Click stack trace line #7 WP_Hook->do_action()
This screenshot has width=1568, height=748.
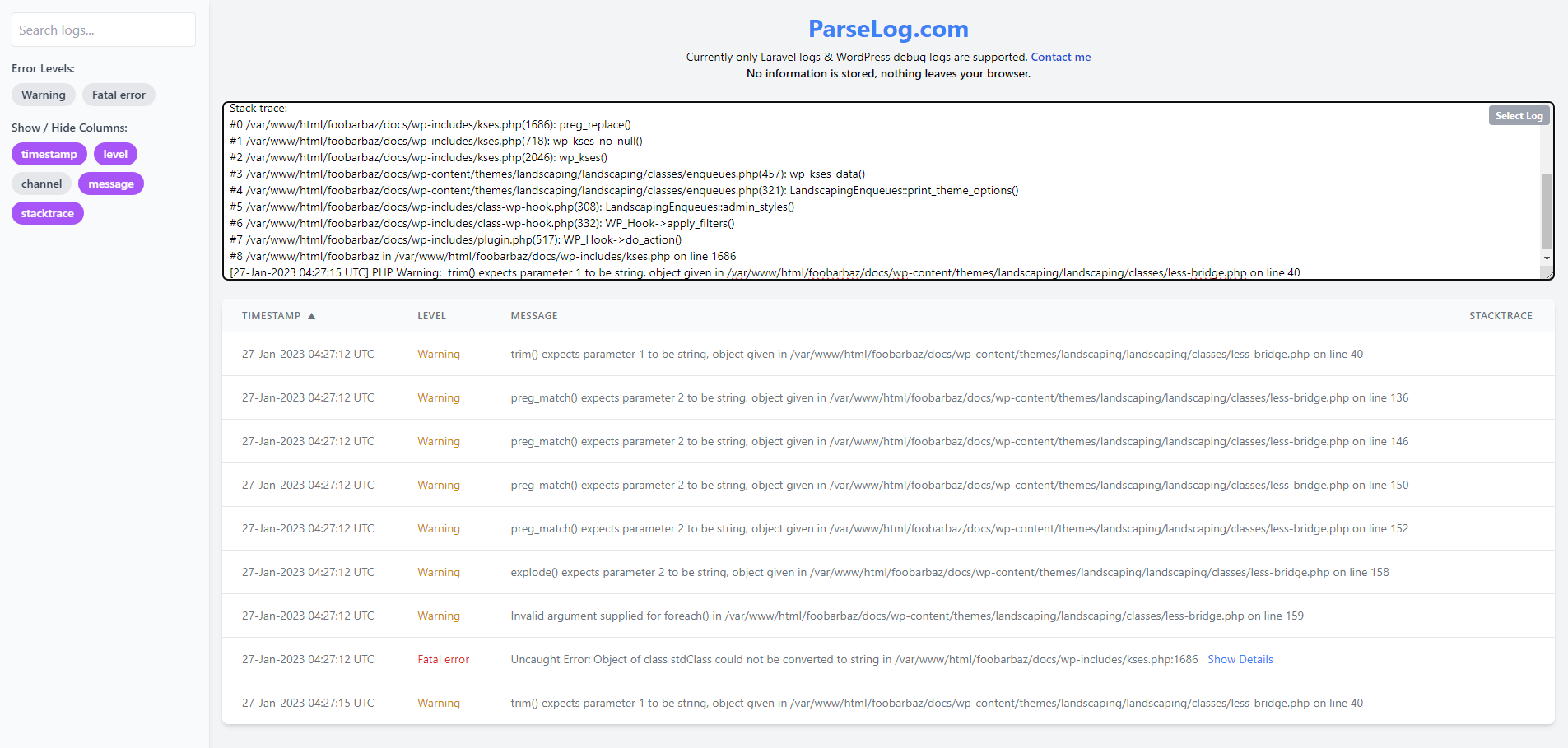pos(455,239)
